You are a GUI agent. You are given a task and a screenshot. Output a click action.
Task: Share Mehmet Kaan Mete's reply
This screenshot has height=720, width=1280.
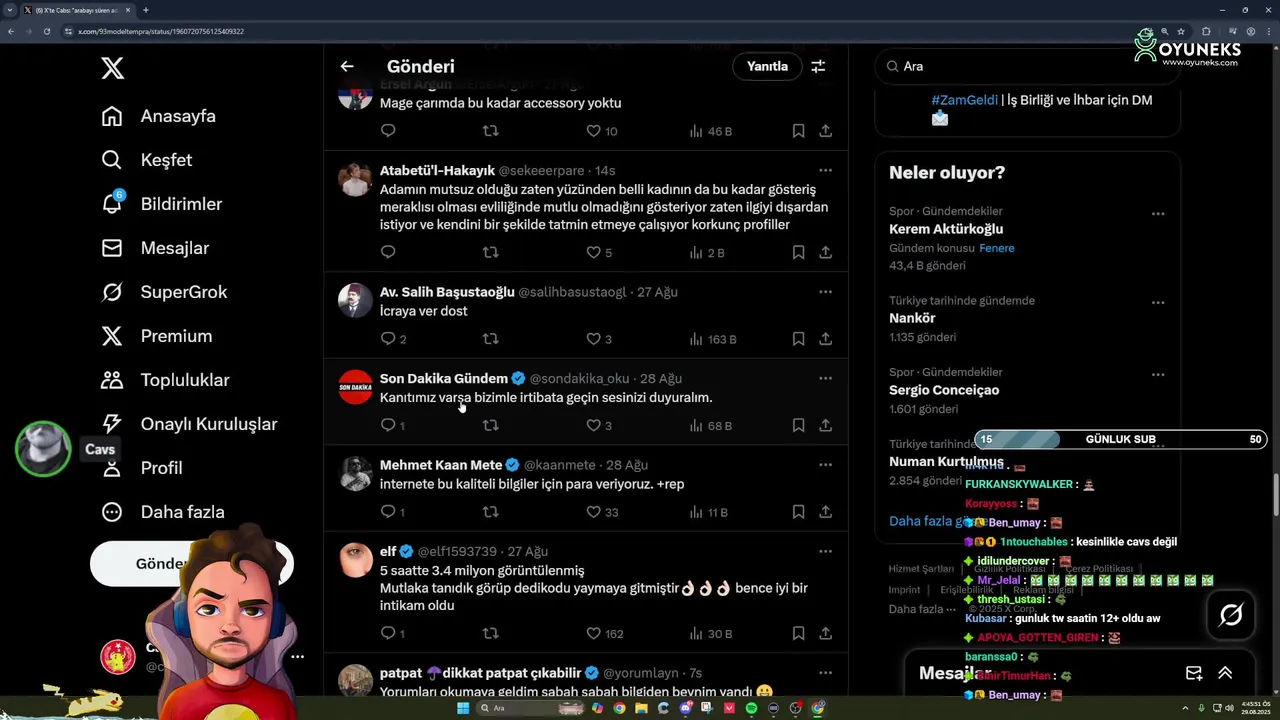[826, 512]
